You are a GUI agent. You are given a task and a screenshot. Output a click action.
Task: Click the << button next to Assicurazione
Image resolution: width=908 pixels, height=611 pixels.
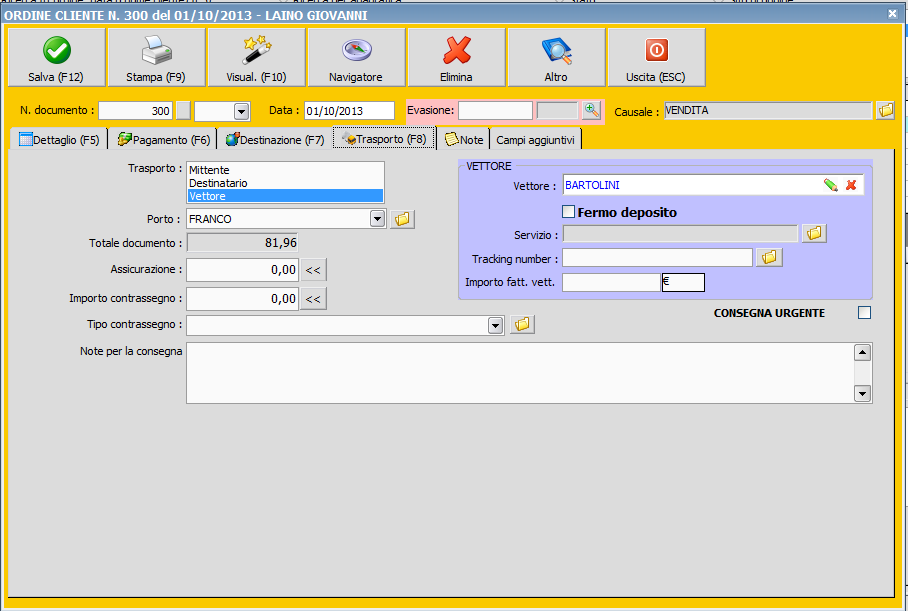click(314, 270)
